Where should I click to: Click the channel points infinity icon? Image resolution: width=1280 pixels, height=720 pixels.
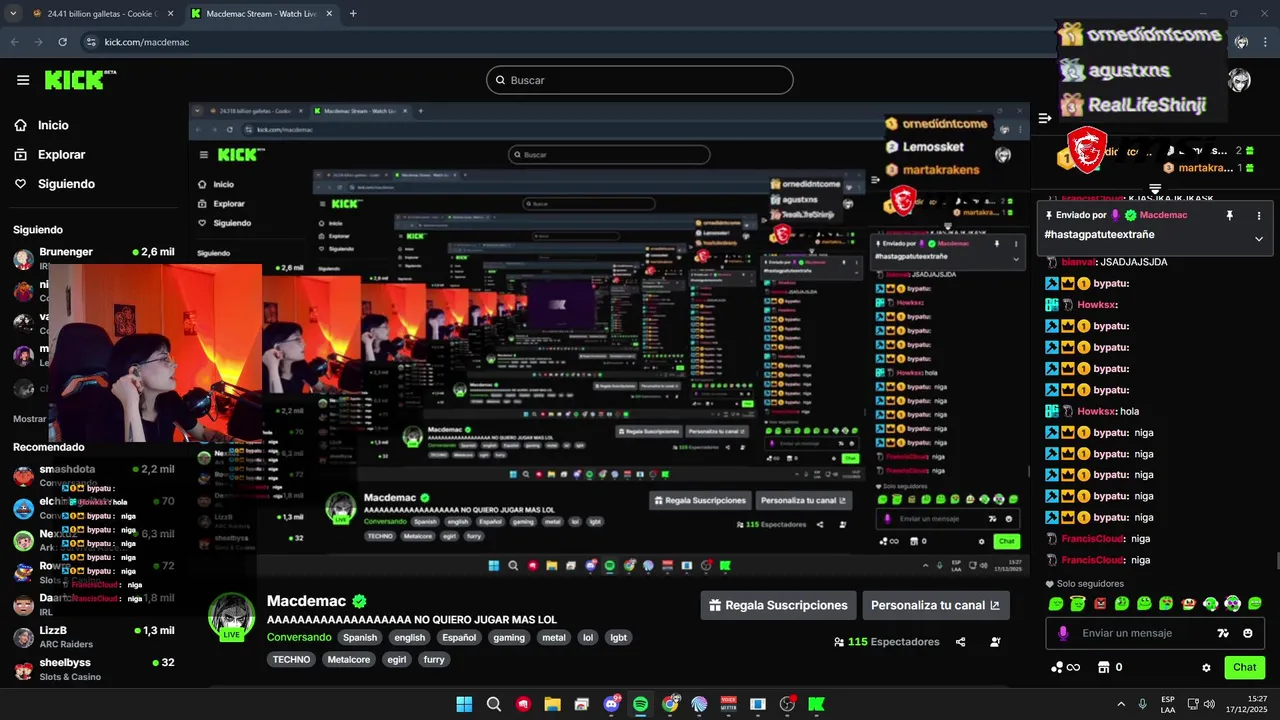[1066, 667]
